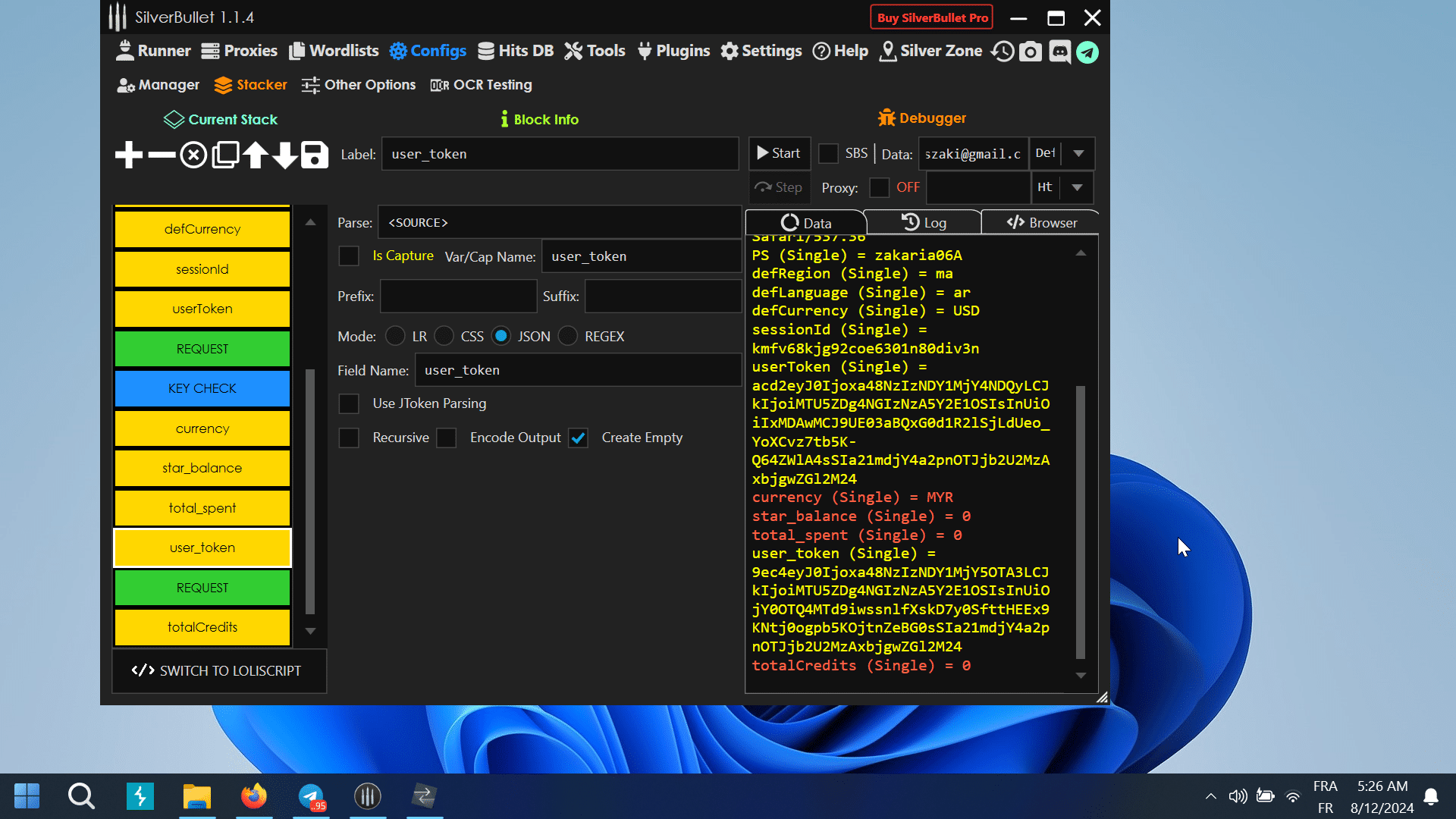Save config with the floppy disk icon
This screenshot has width=1456, height=819.
[315, 155]
